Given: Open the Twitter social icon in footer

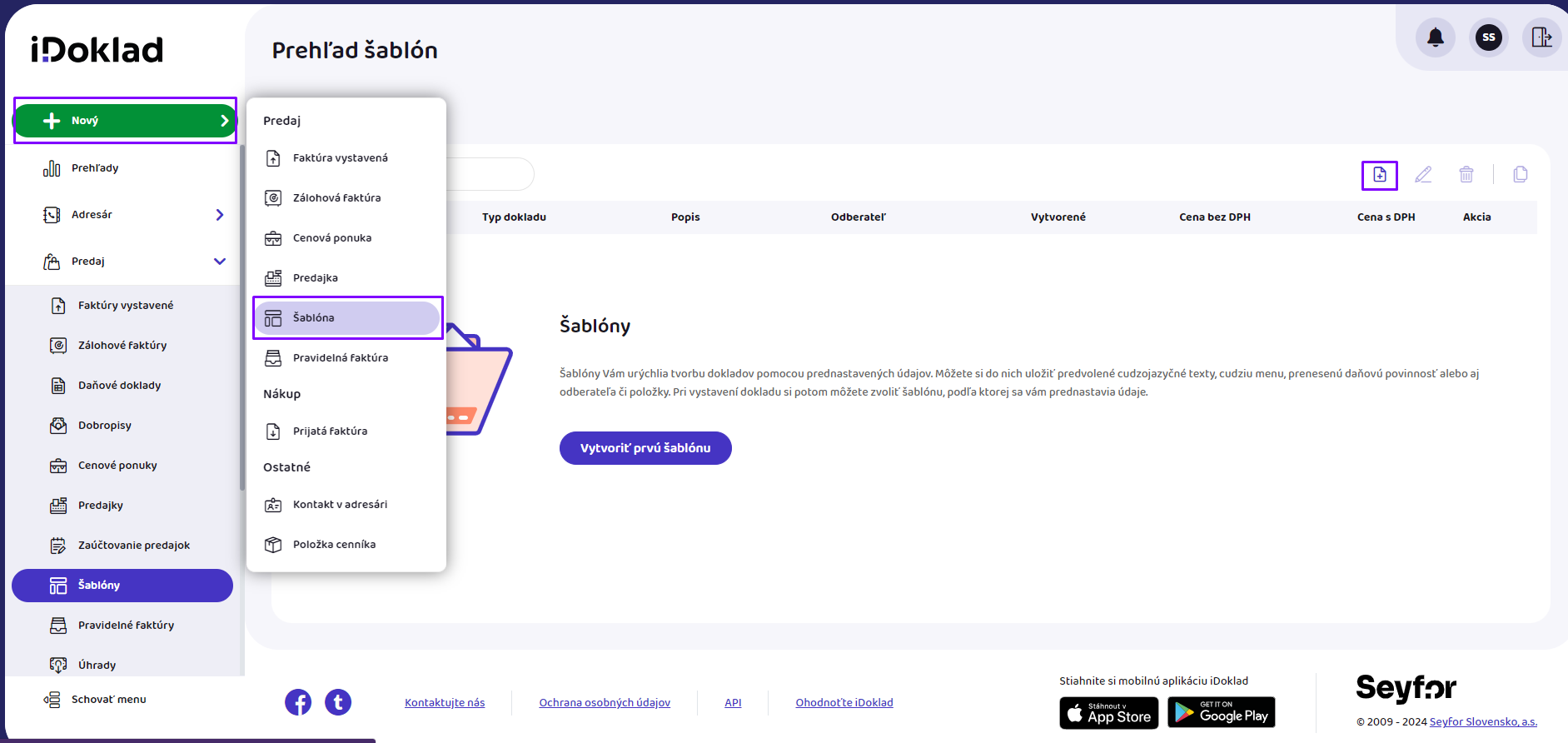Looking at the screenshot, I should tap(338, 702).
